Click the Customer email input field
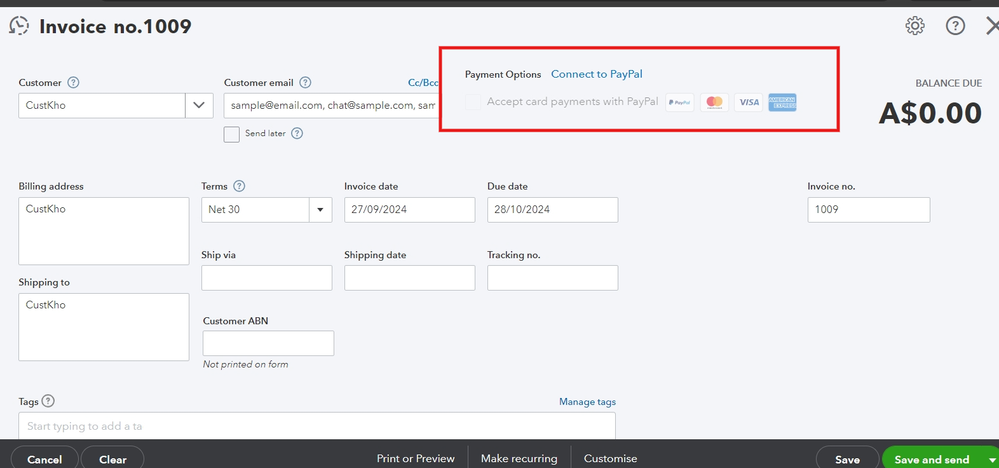This screenshot has width=999, height=468. coord(332,106)
